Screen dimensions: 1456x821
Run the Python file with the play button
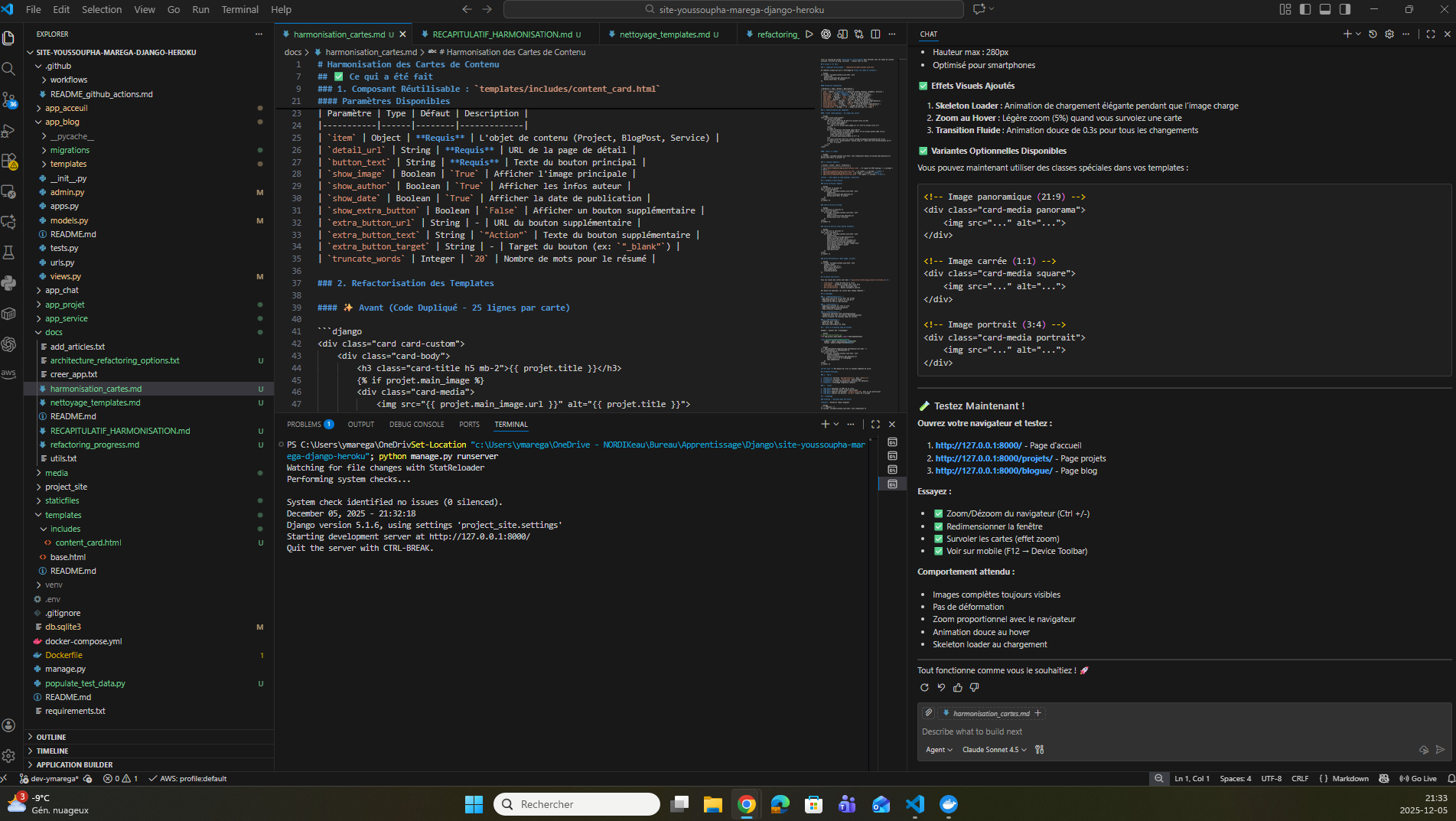809,34
